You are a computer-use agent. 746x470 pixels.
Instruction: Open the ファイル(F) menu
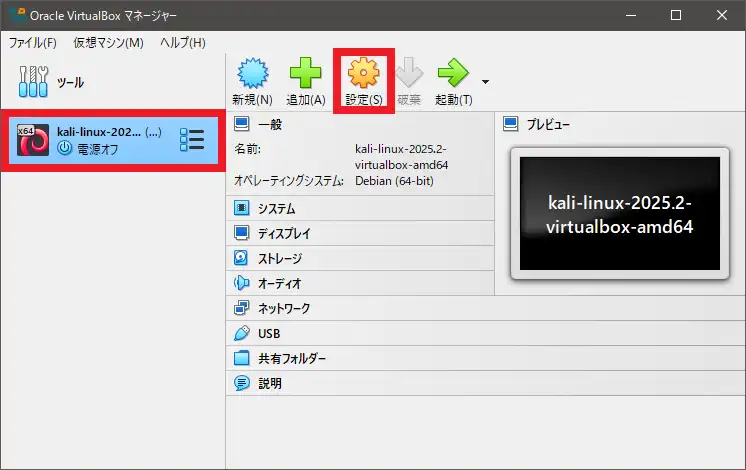[x=33, y=43]
